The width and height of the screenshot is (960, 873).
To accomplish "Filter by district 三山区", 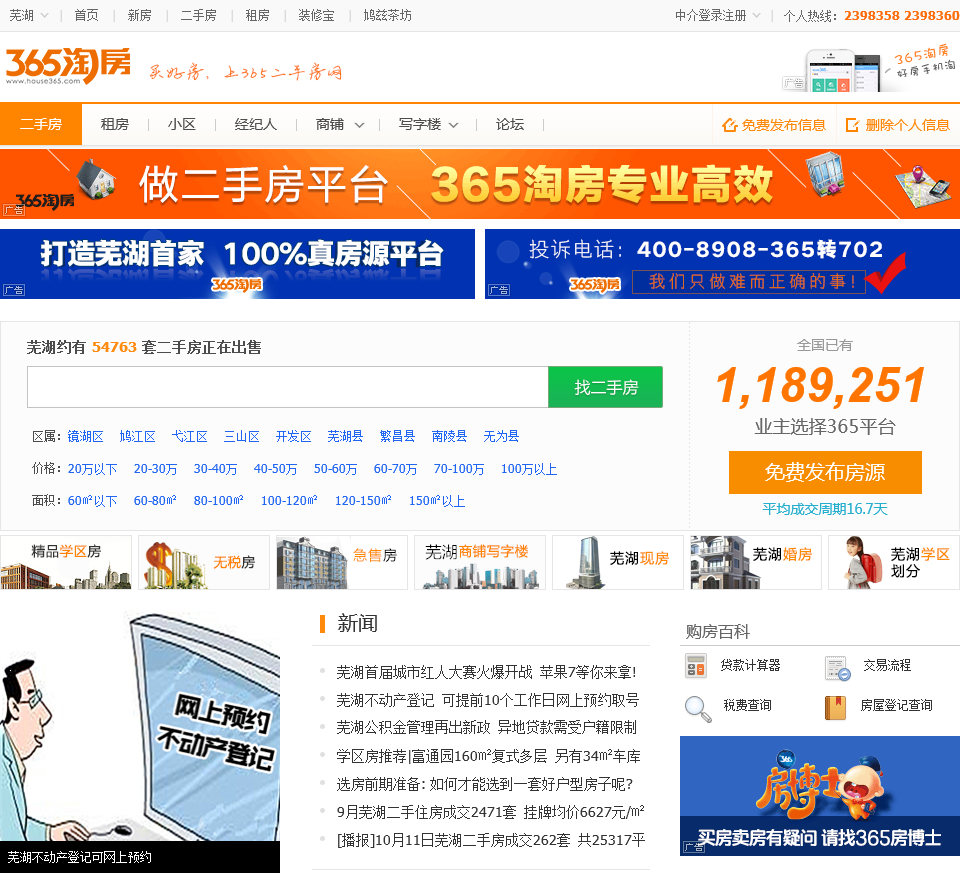I will 241,436.
